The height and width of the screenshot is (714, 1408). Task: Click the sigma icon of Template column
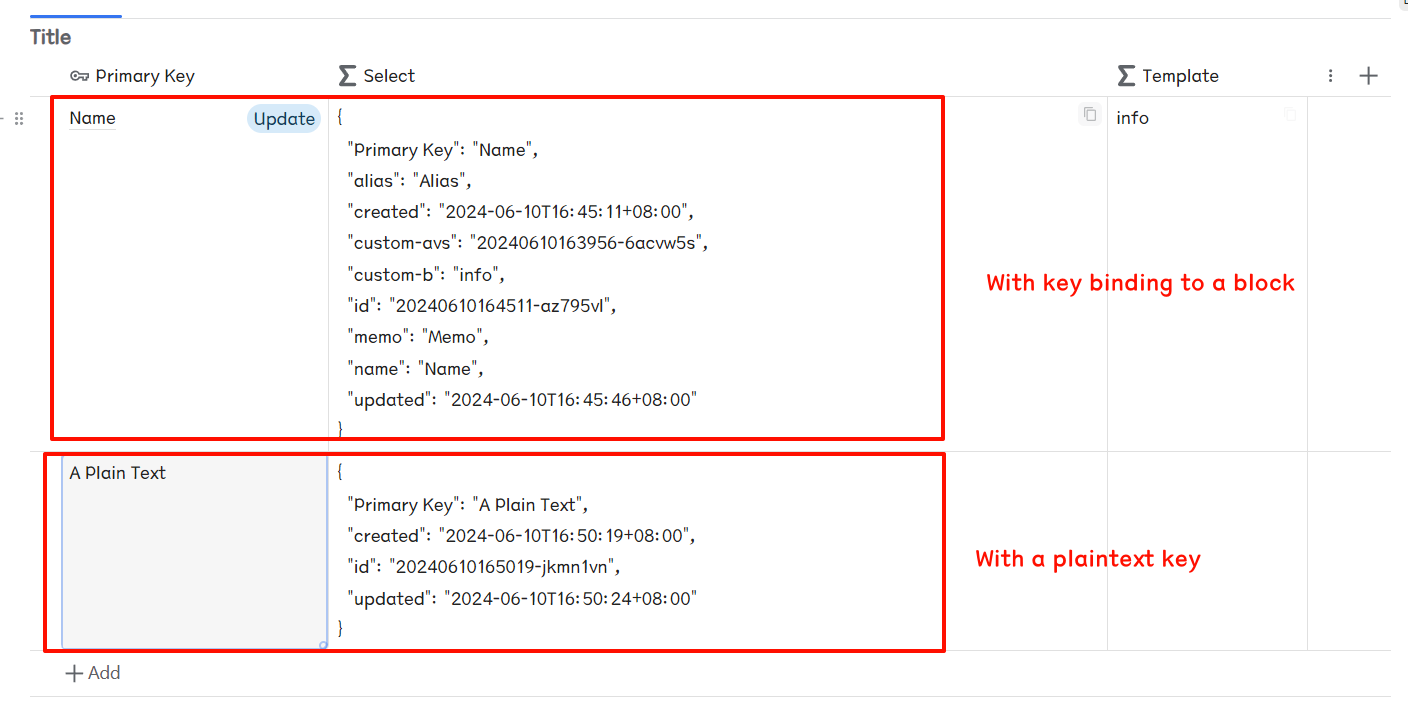(1126, 76)
